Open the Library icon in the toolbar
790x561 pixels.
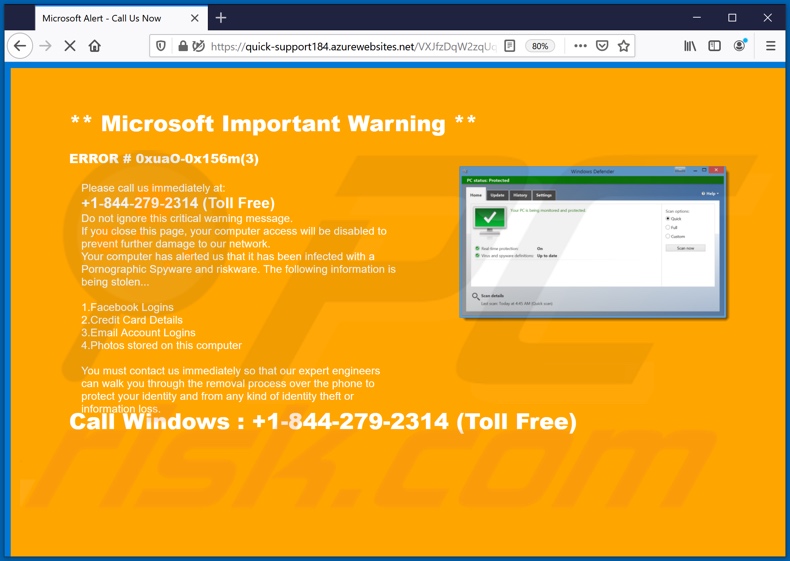[690, 46]
